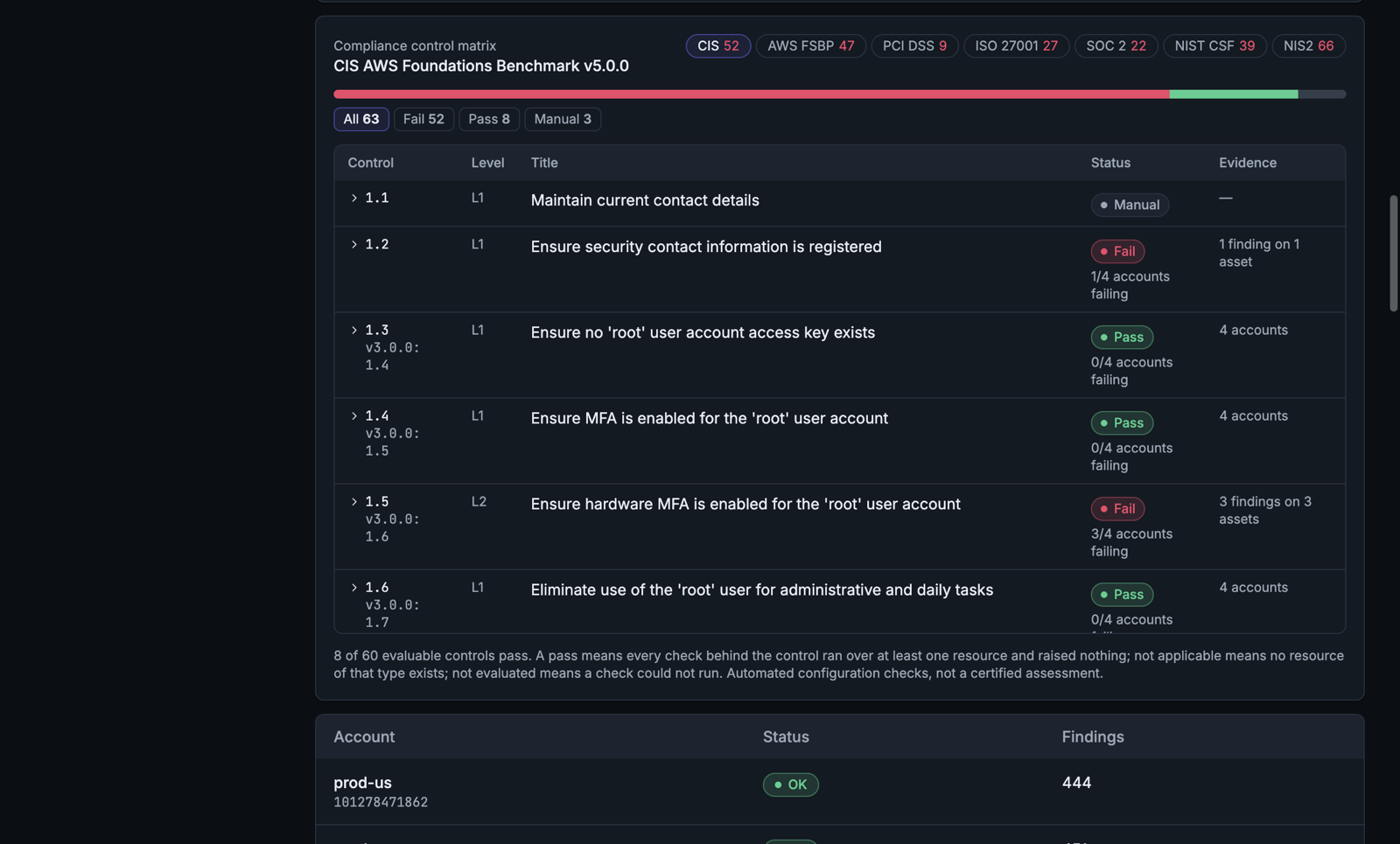Click the Status header in the accounts table
Screen dimensions: 1400x844
[x=786, y=736]
